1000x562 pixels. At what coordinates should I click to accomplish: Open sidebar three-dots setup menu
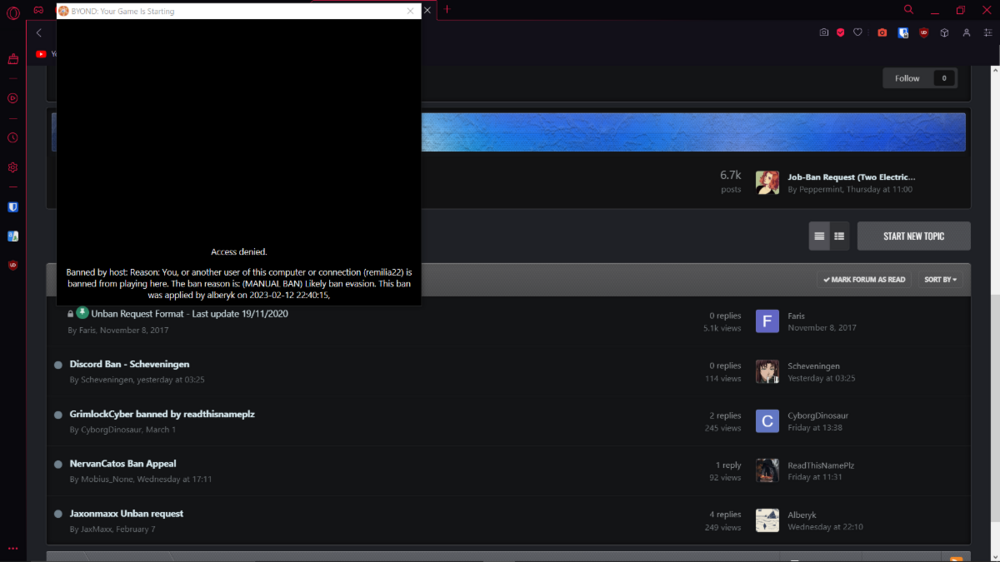pyautogui.click(x=13, y=548)
